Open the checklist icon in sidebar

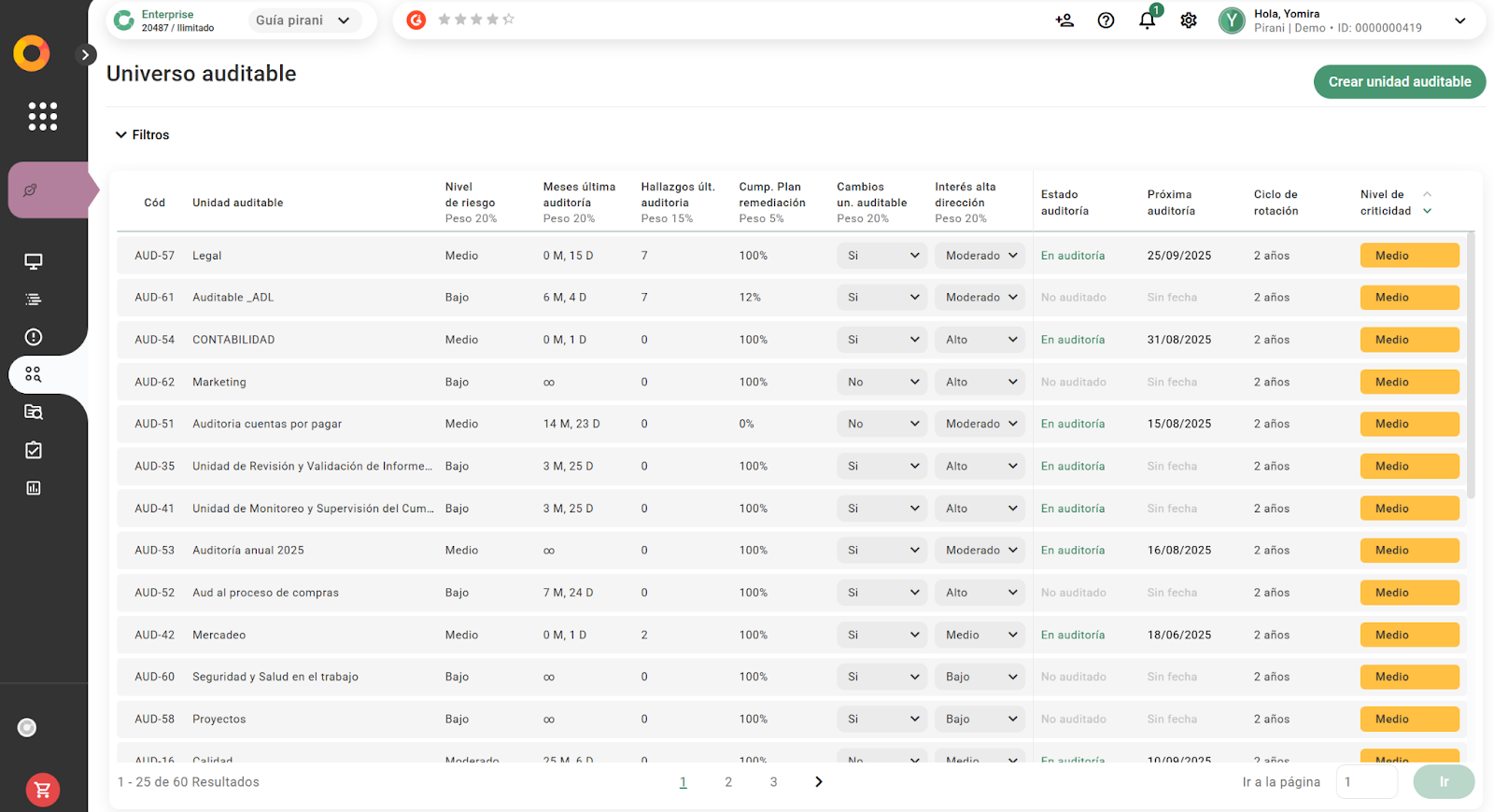[x=34, y=451]
